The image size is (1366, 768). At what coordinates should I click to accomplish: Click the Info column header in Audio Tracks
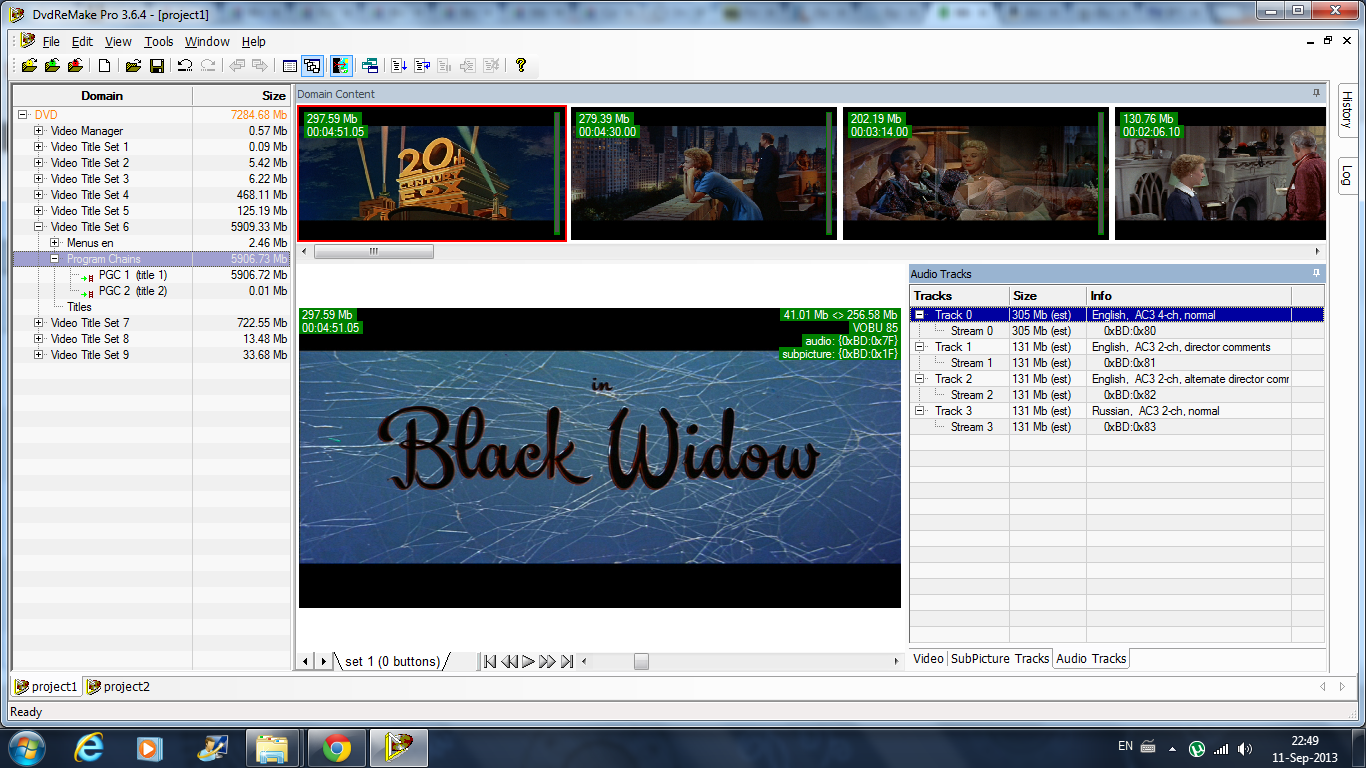(1189, 296)
